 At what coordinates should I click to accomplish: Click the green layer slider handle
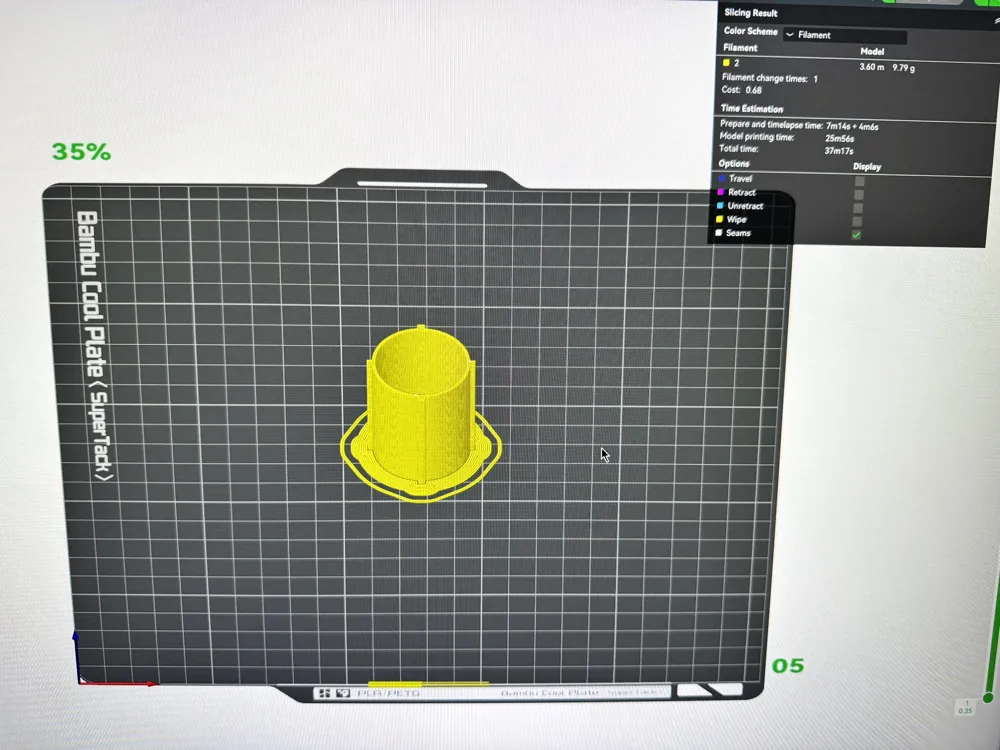point(988,698)
